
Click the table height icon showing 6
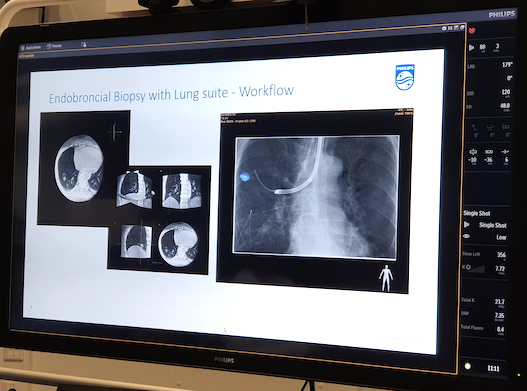point(505,152)
